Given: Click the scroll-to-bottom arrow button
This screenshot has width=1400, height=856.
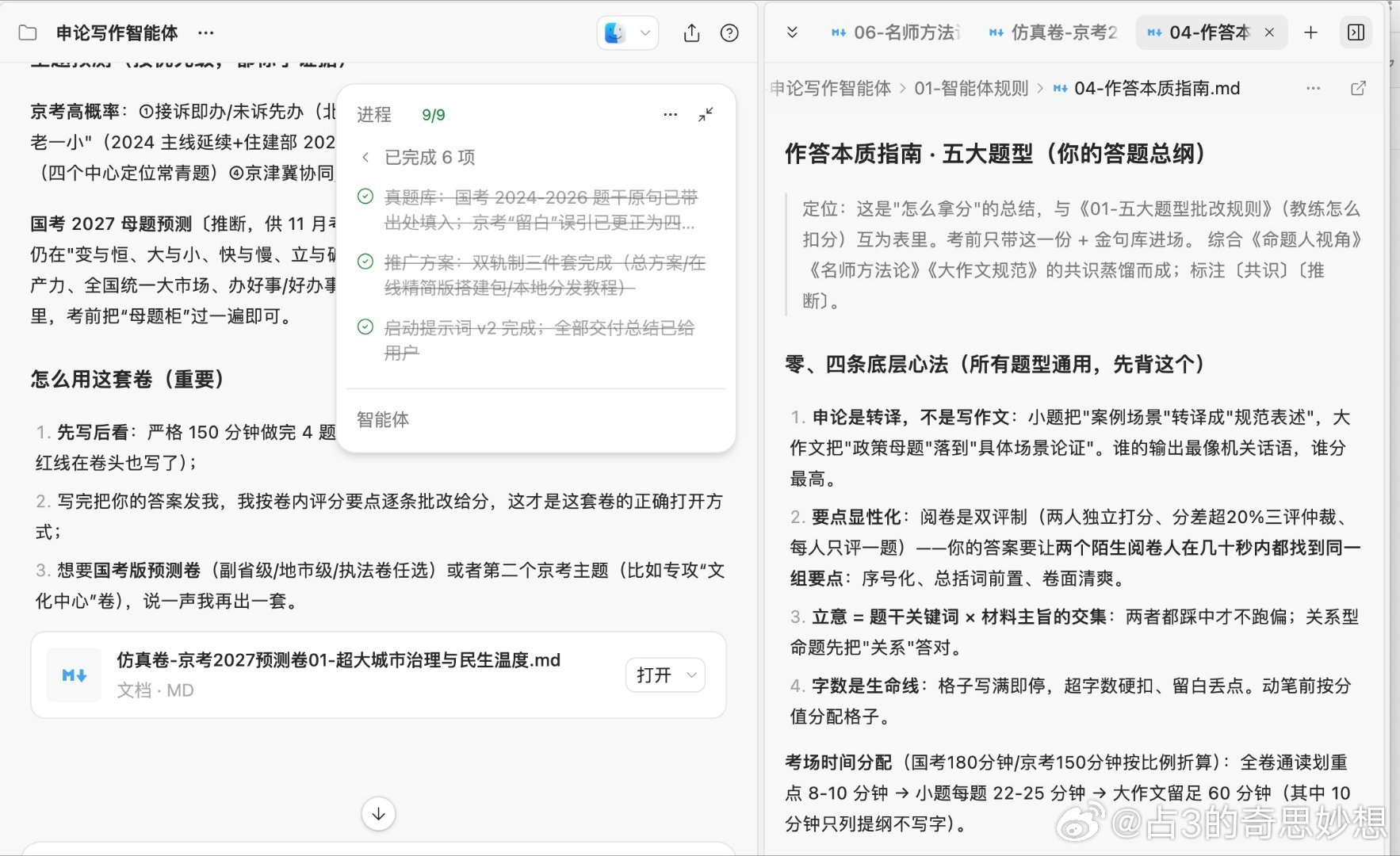Looking at the screenshot, I should coord(379,814).
